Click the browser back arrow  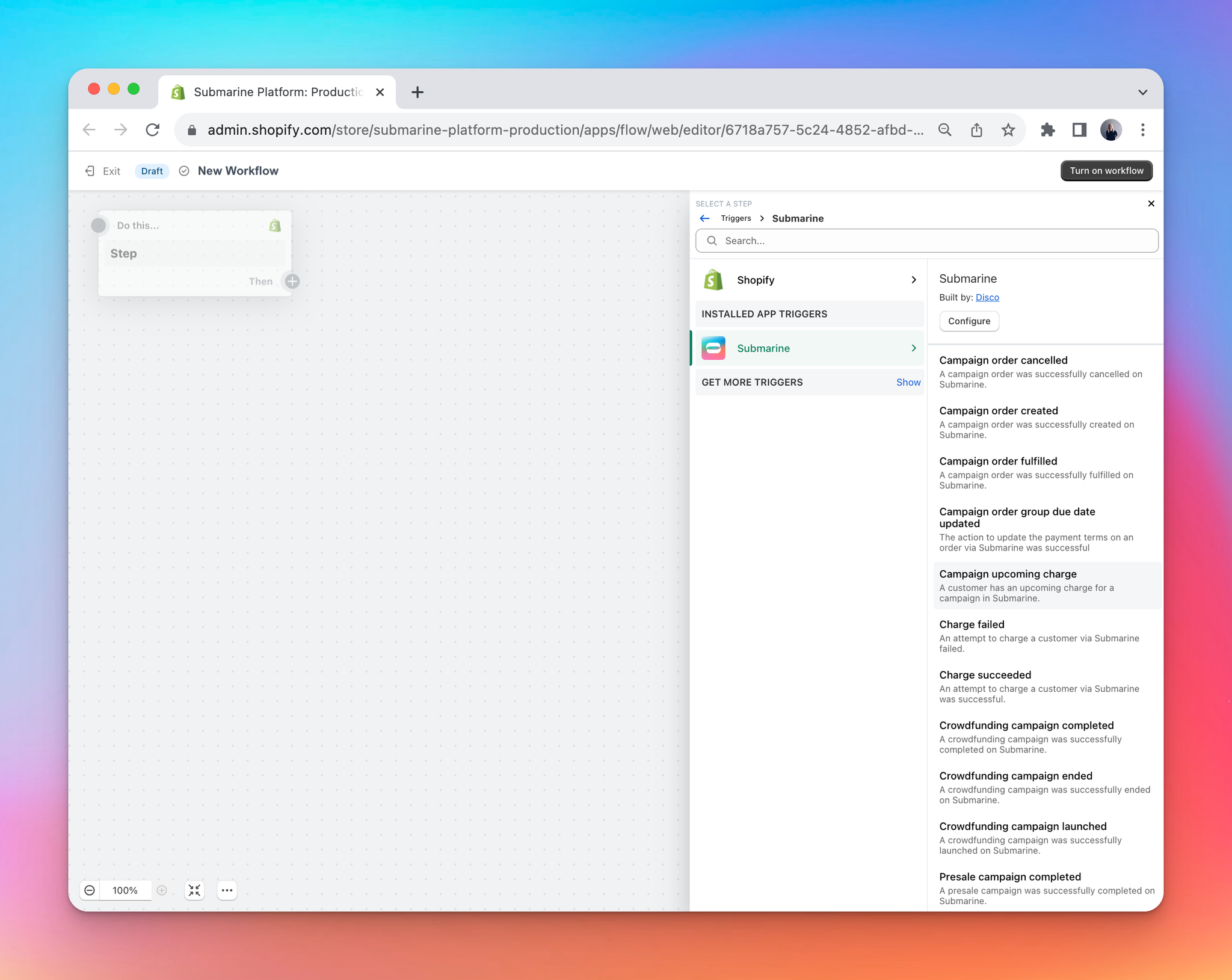pyautogui.click(x=89, y=130)
